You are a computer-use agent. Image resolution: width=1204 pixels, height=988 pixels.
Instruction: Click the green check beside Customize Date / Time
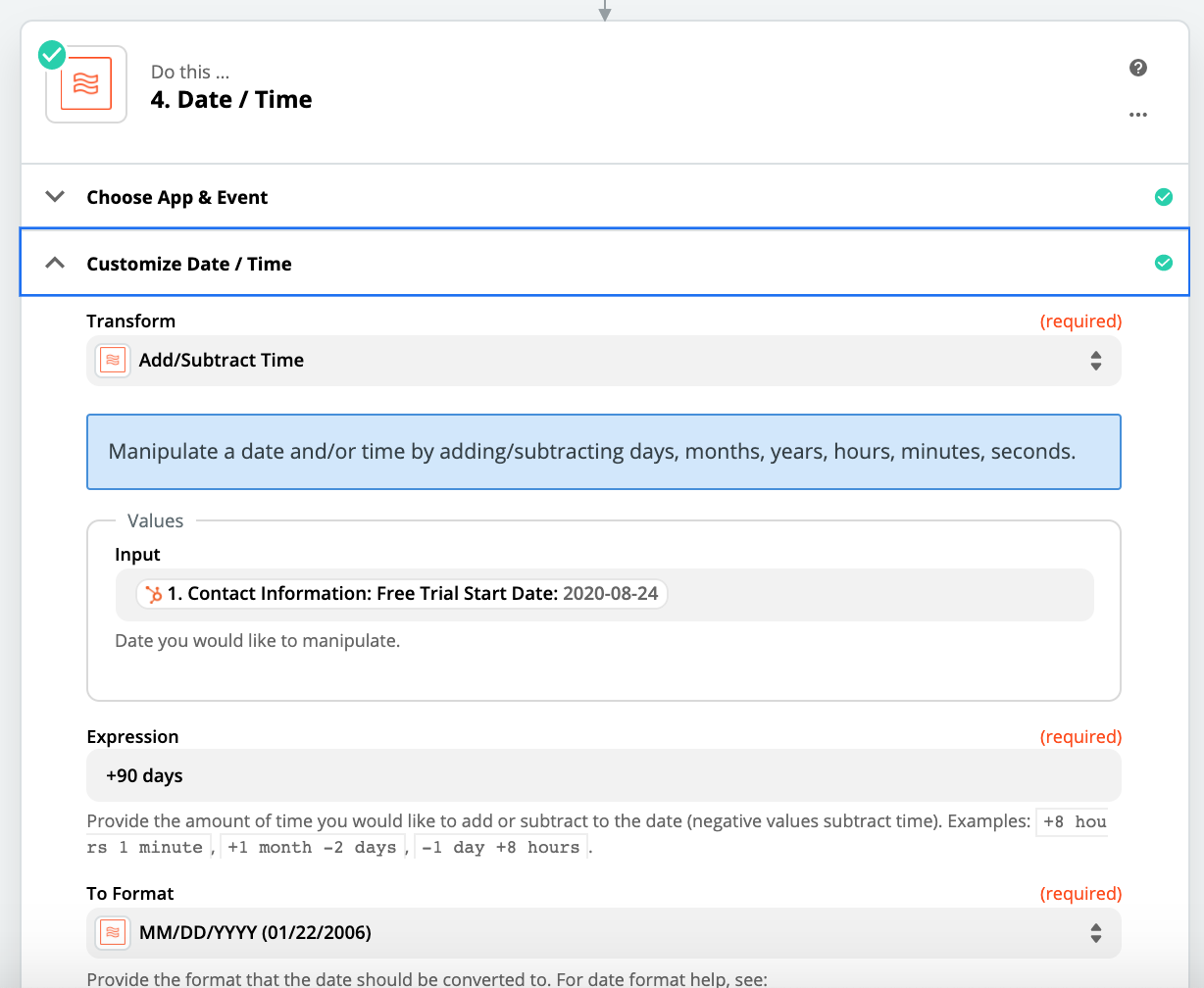pos(1163,263)
